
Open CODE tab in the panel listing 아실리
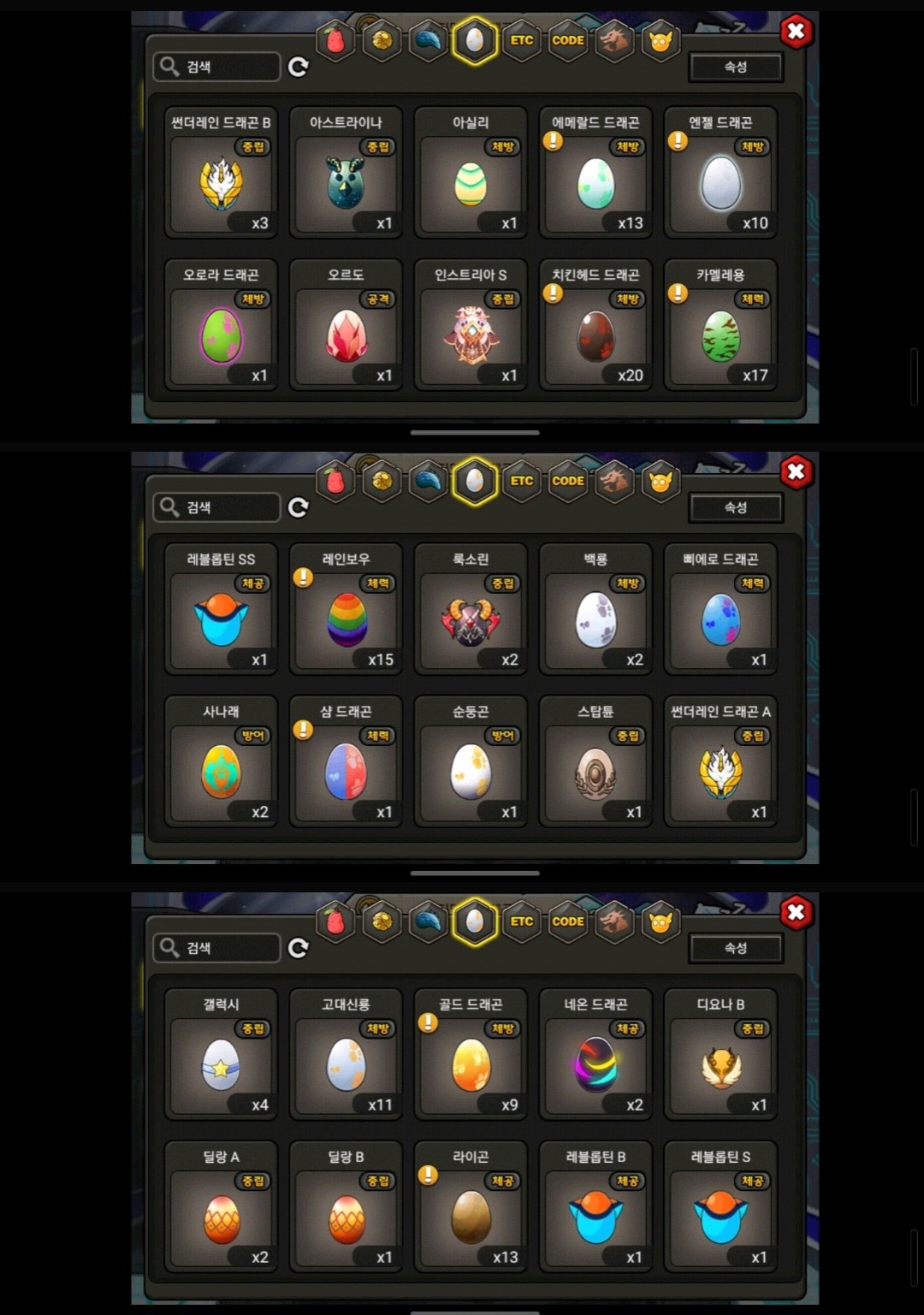[x=568, y=40]
